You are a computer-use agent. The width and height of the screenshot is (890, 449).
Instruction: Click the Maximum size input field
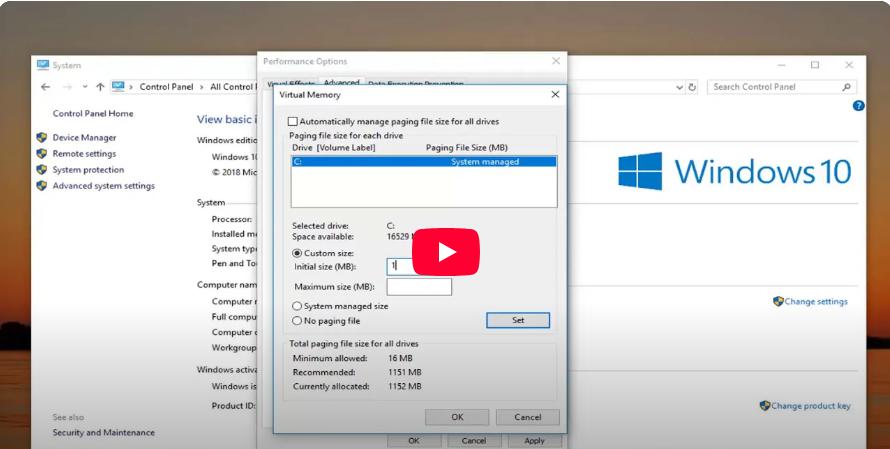[419, 287]
